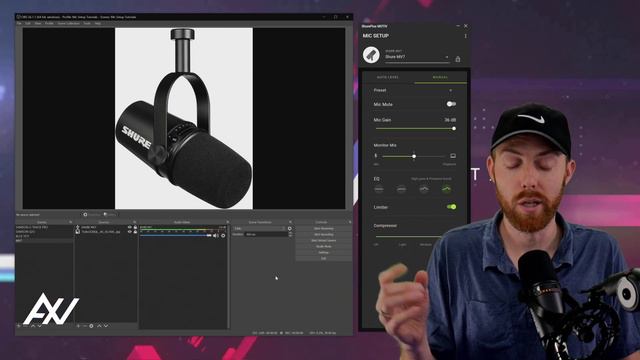The height and width of the screenshot is (360, 640).
Task: Open the View menu in OBS
Action: click(38, 23)
